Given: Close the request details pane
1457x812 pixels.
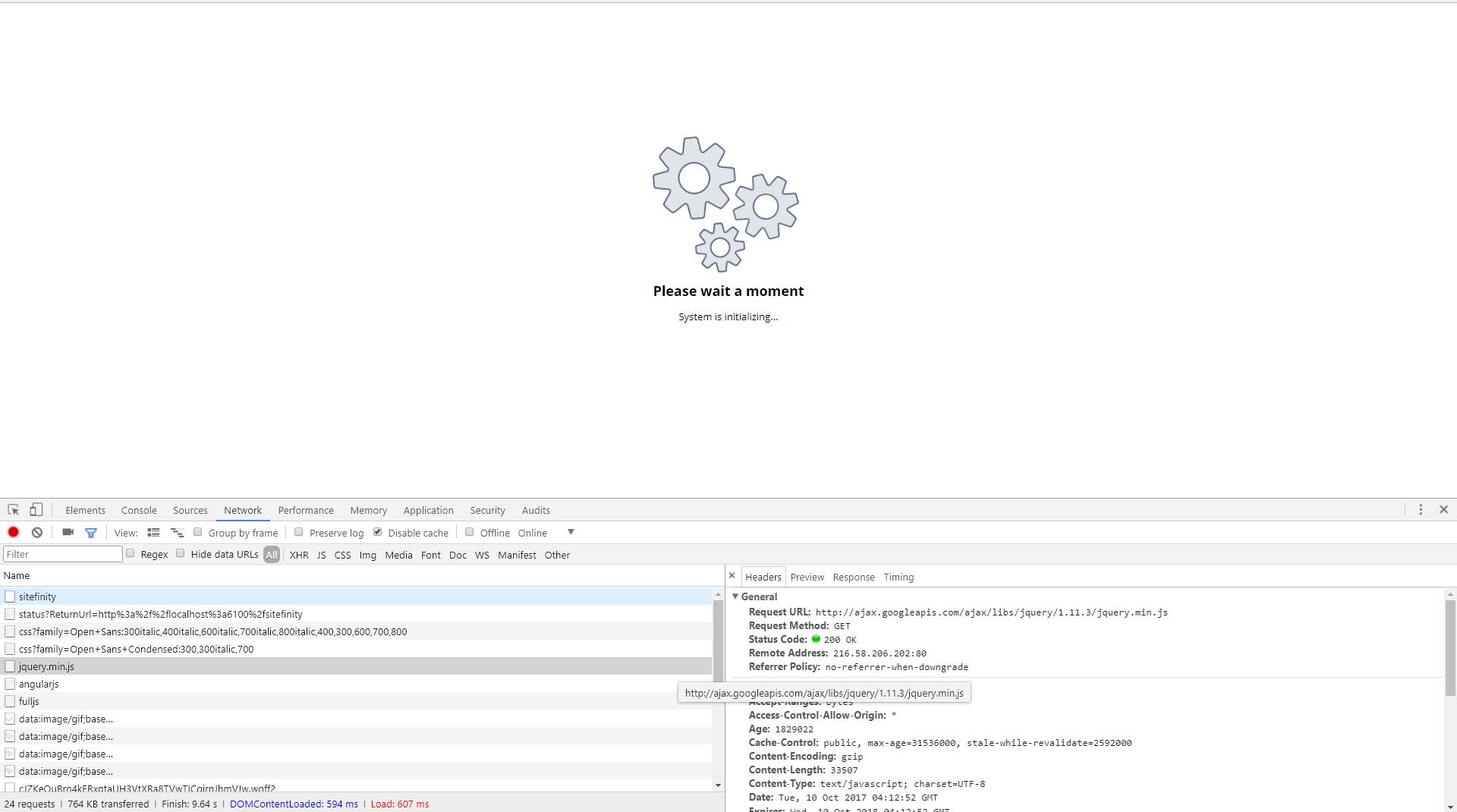Looking at the screenshot, I should point(732,576).
